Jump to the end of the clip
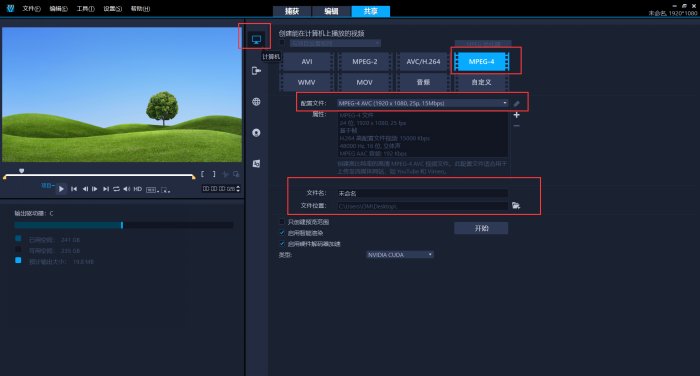This screenshot has width=700, height=376. (106, 189)
